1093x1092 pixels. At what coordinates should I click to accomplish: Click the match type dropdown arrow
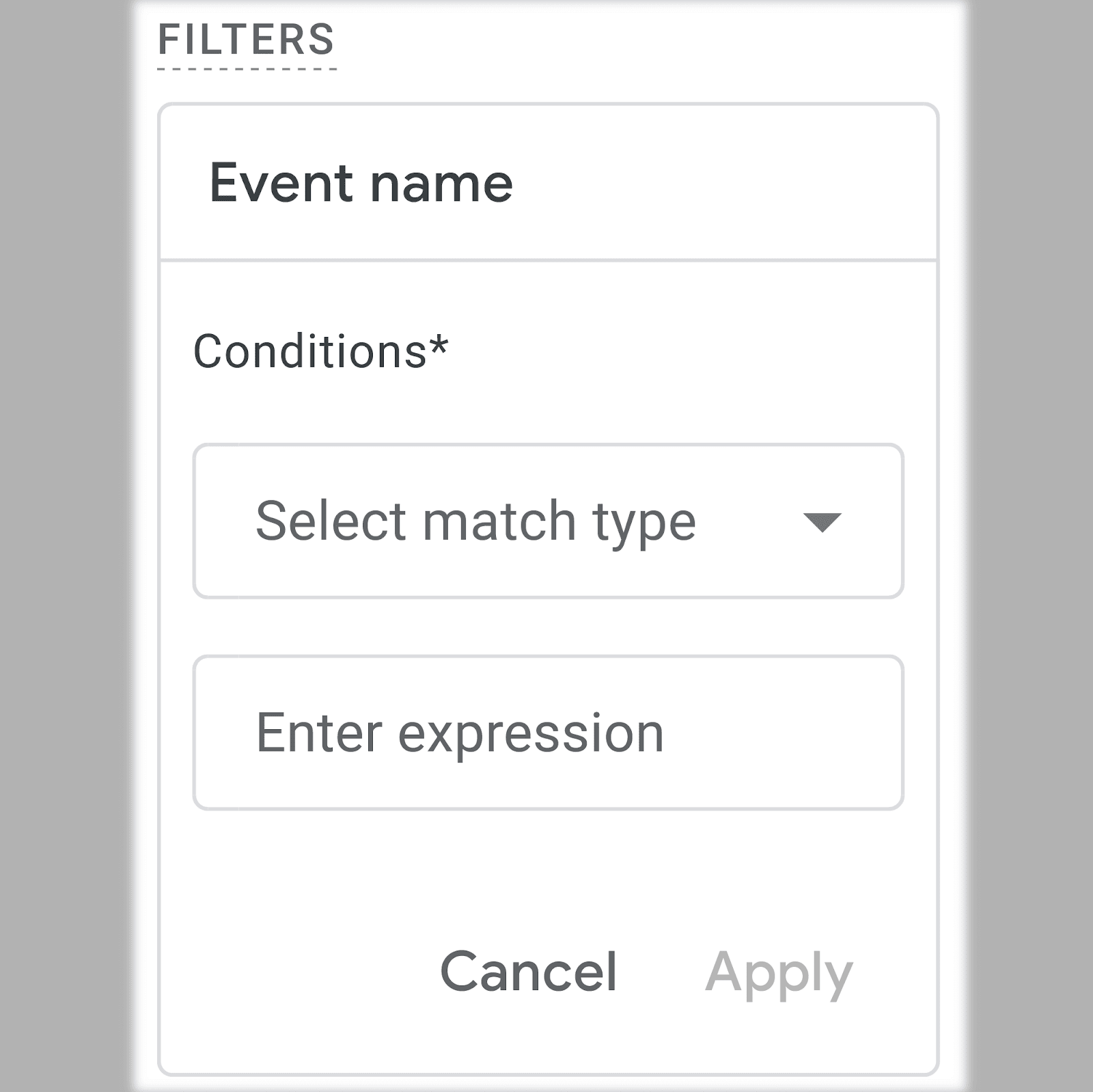click(x=822, y=523)
